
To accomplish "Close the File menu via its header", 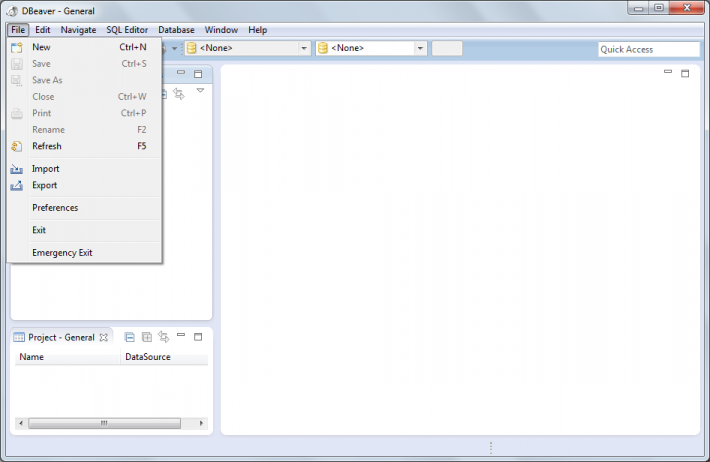I will coord(18,30).
